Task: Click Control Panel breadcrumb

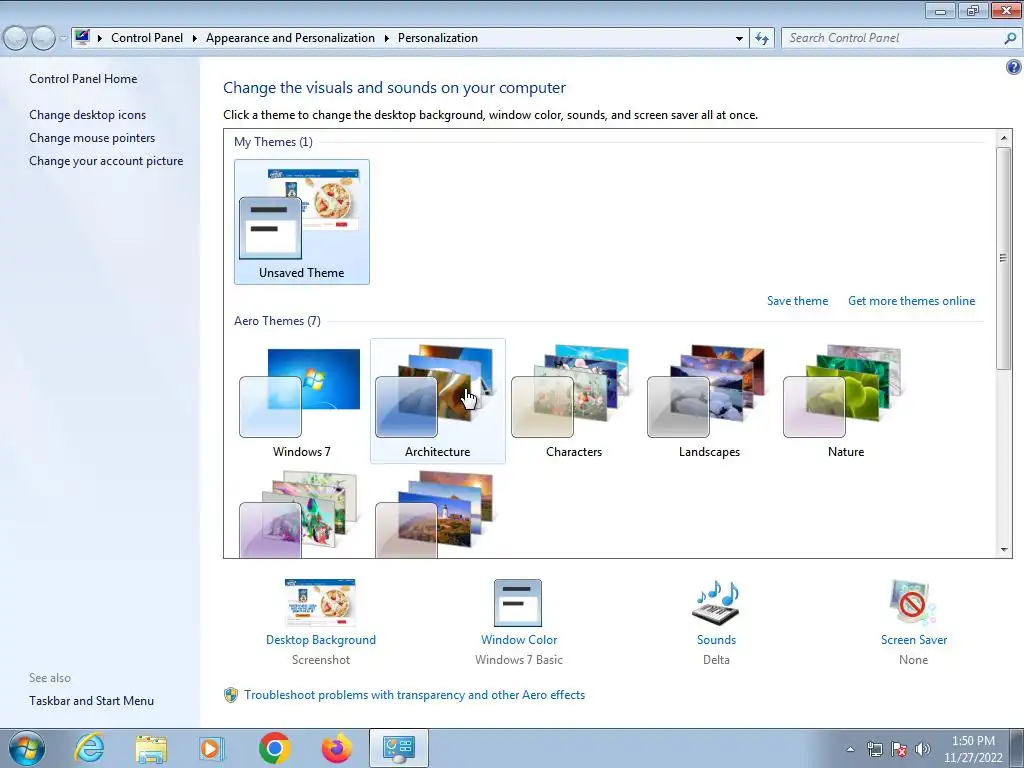Action: [147, 38]
